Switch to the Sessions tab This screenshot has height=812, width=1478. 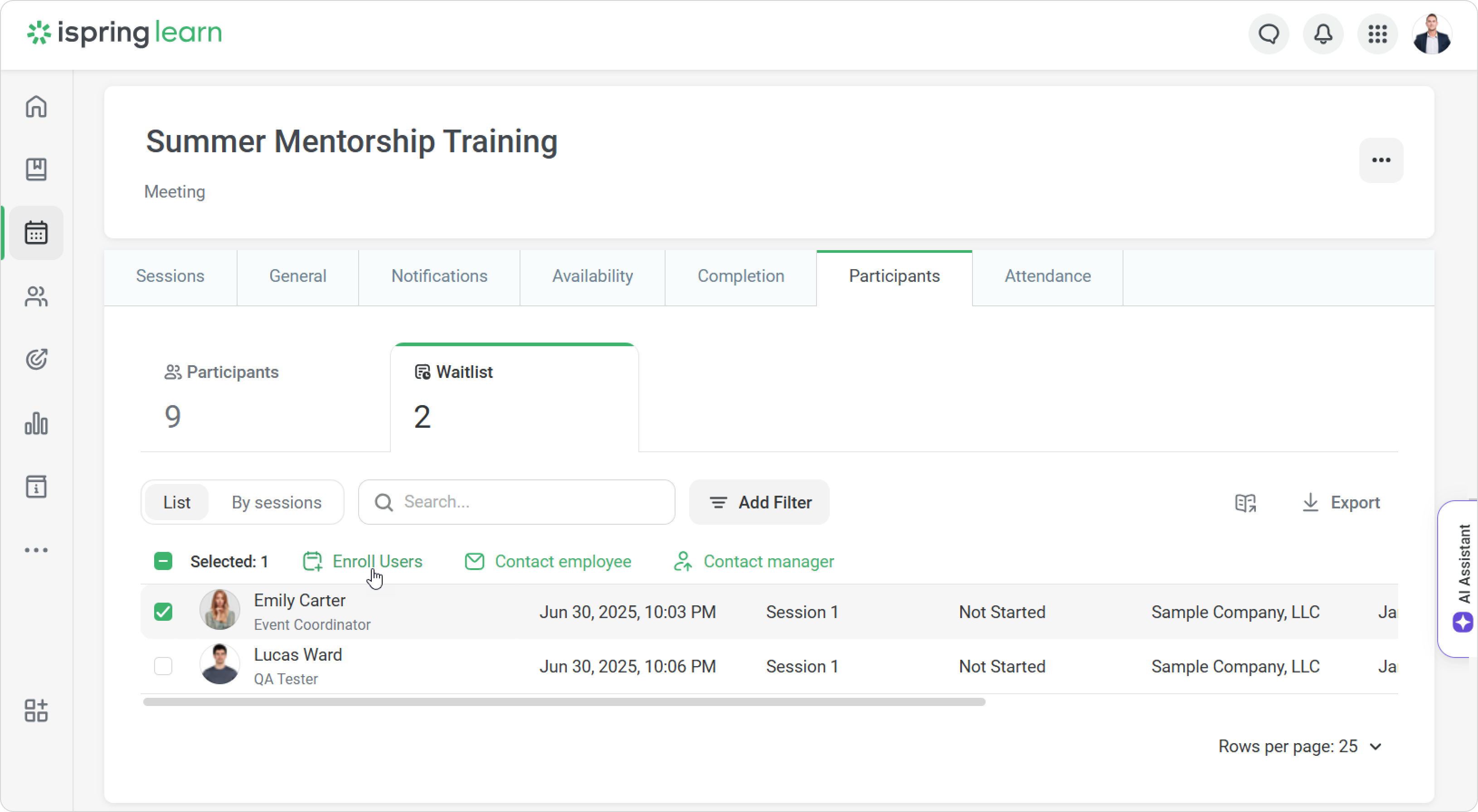pos(170,276)
